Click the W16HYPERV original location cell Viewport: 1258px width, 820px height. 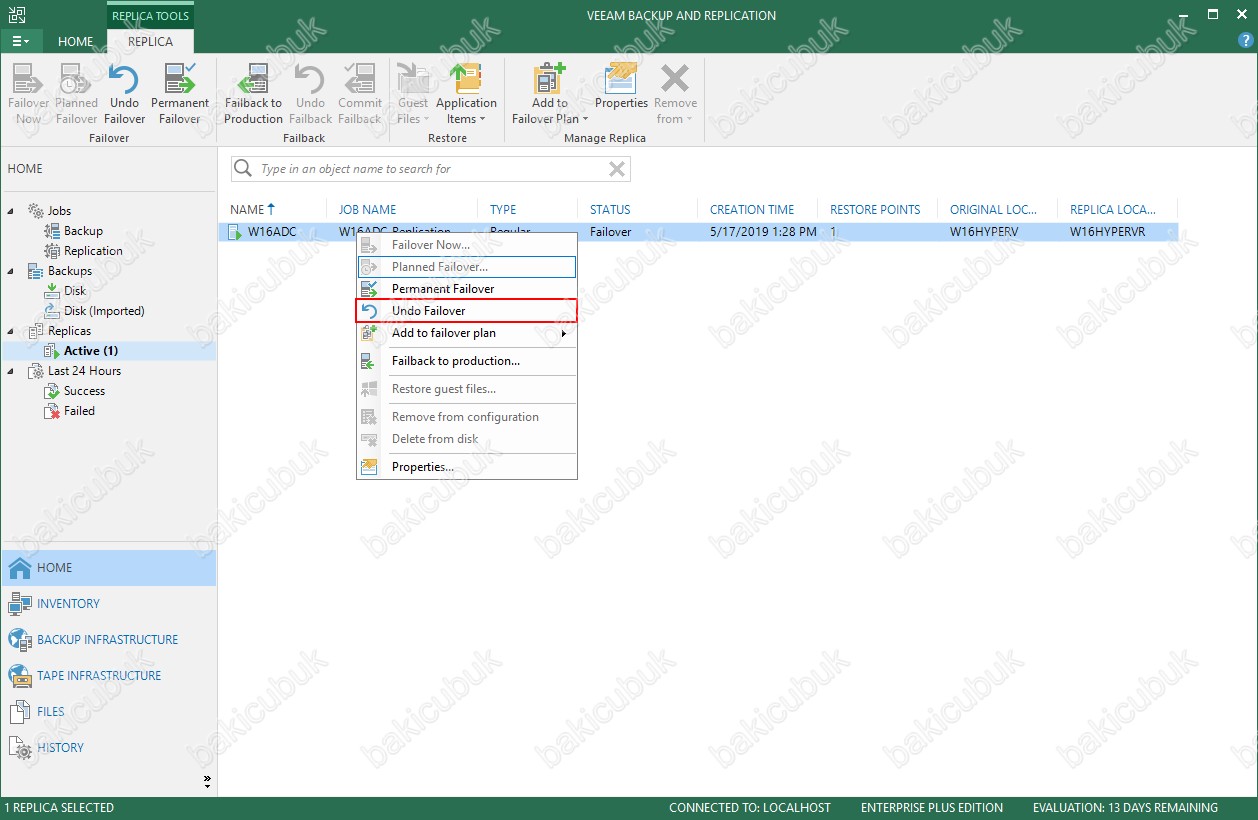[984, 232]
